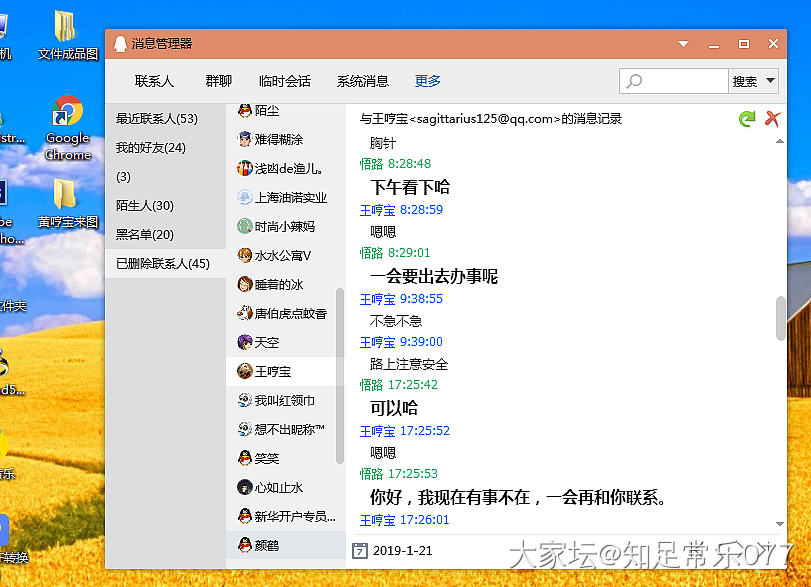Open the title bar menu triangle
Image resolution: width=811 pixels, height=587 pixels.
[x=683, y=44]
